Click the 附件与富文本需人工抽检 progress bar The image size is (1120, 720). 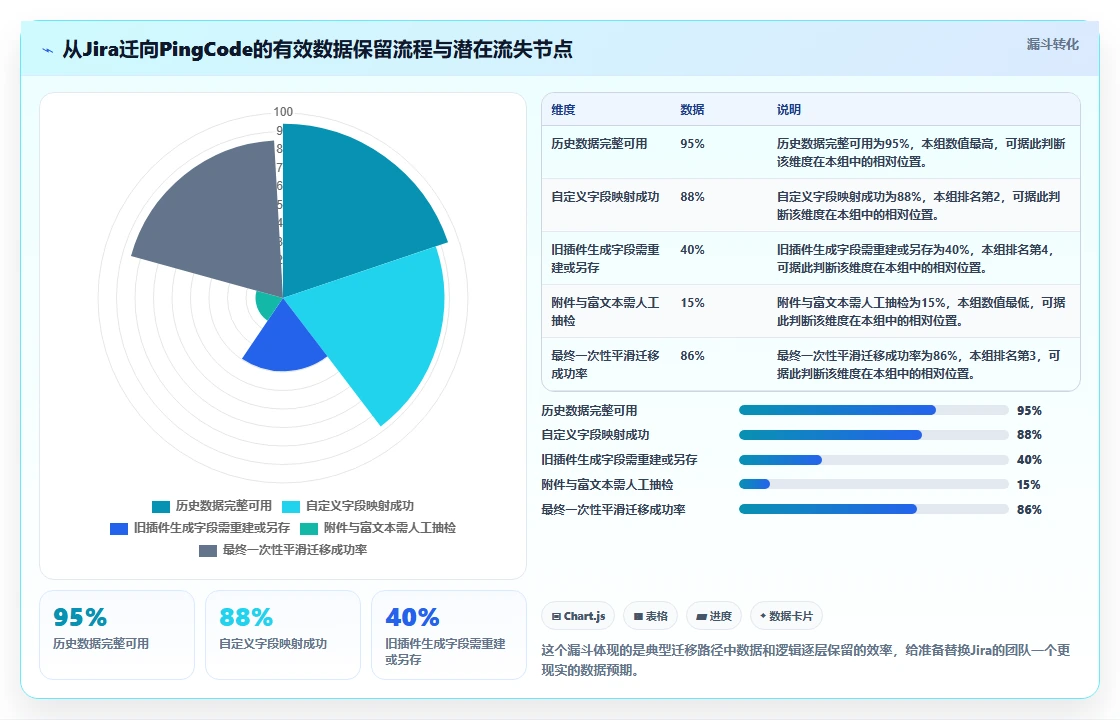click(874, 484)
